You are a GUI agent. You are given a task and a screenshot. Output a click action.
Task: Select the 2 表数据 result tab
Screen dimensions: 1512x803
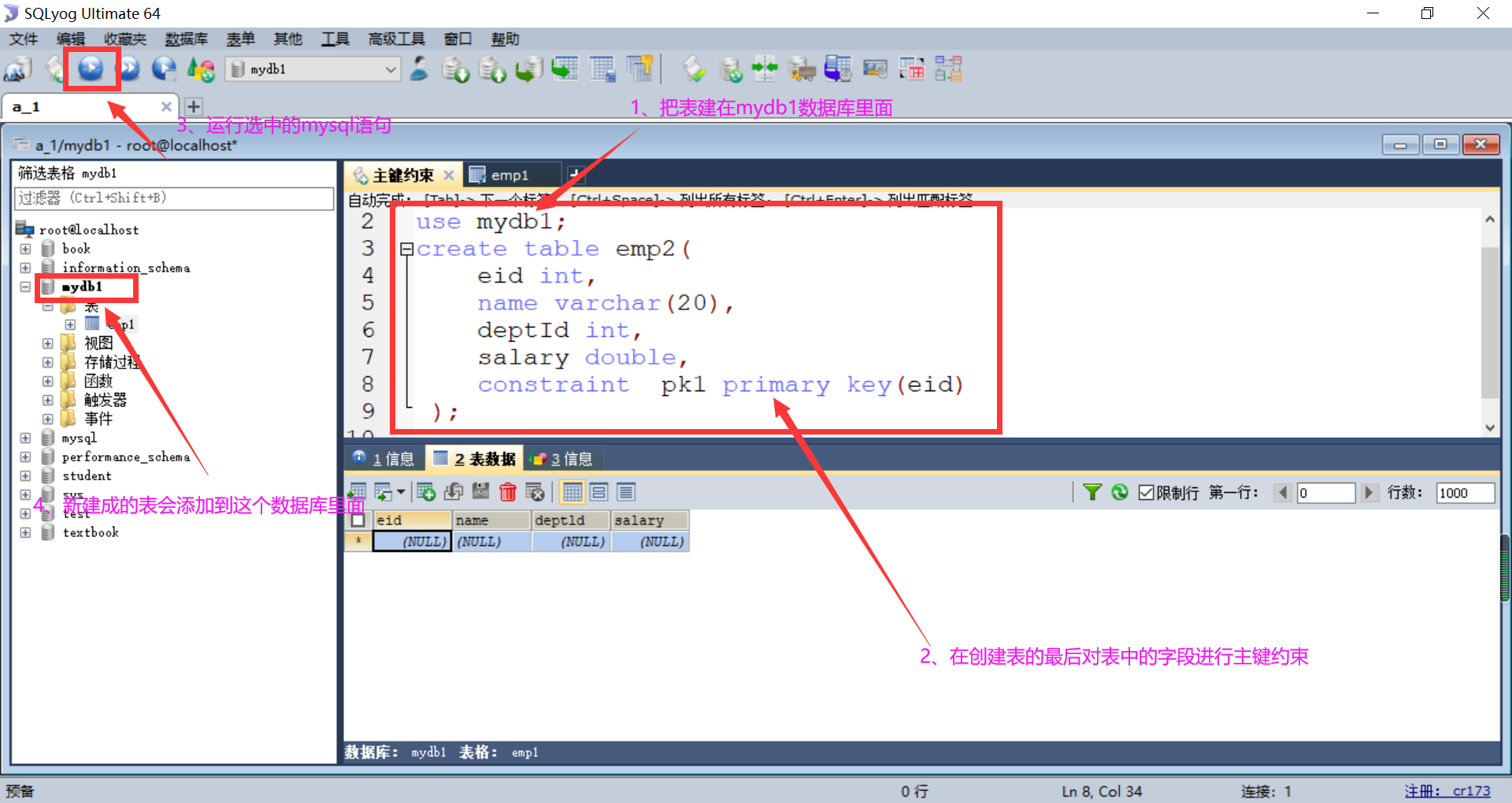pos(476,458)
